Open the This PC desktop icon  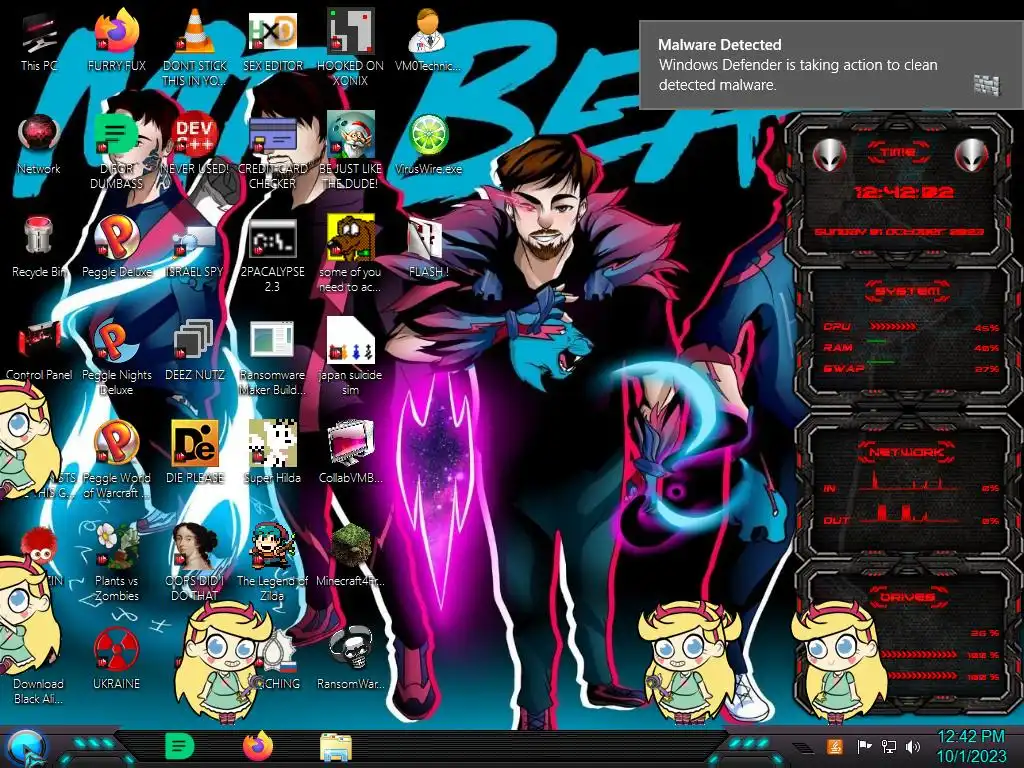point(39,42)
